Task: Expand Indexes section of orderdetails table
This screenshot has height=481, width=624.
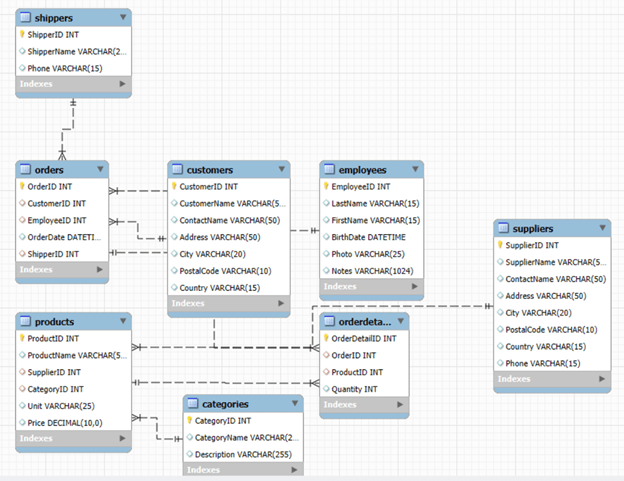Action: [400, 405]
